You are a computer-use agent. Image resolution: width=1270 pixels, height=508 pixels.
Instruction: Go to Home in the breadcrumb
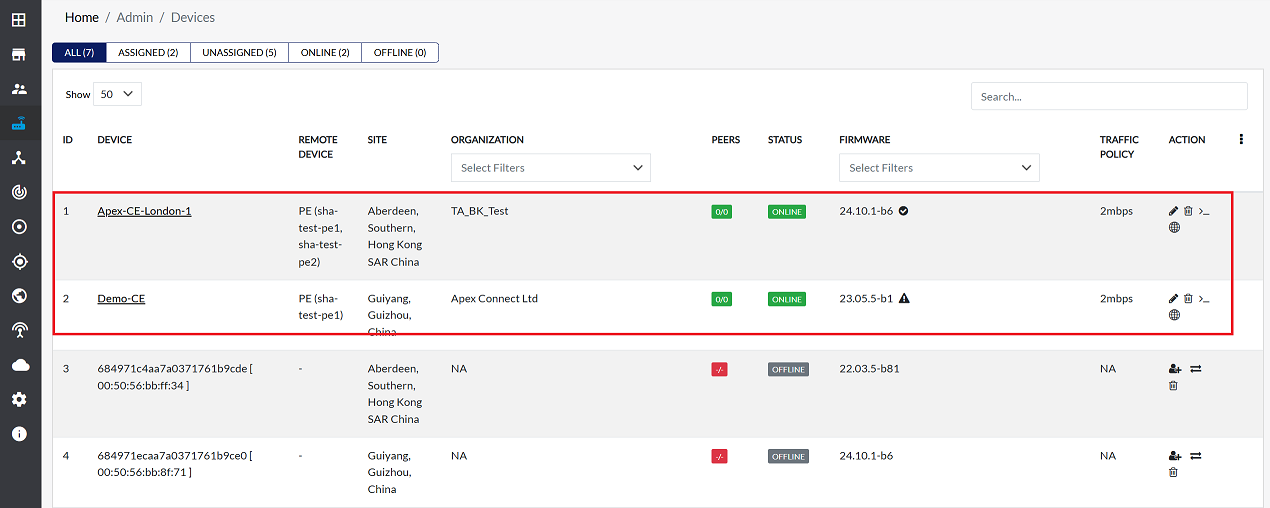pos(82,17)
